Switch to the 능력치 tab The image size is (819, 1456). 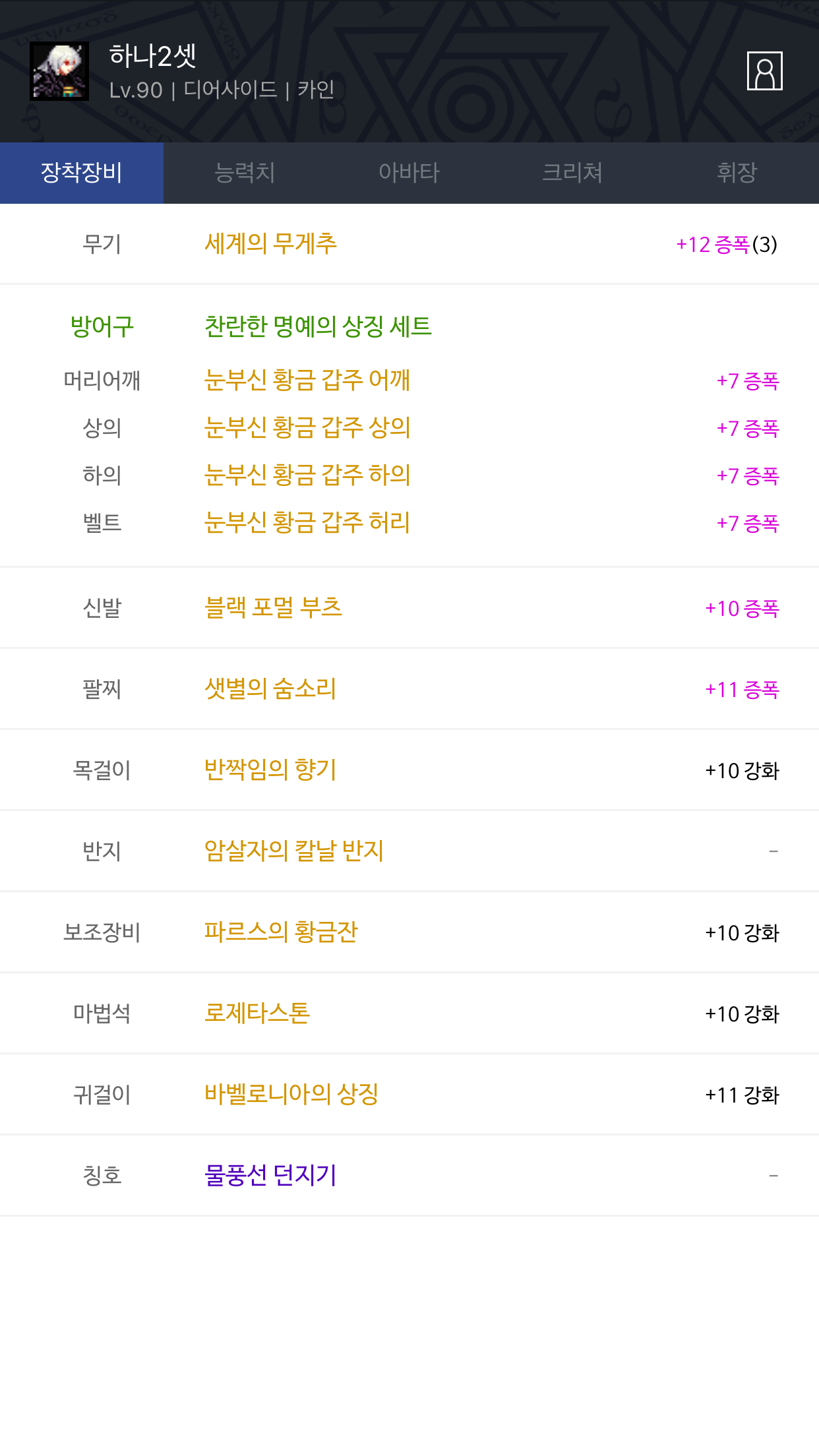pos(245,173)
